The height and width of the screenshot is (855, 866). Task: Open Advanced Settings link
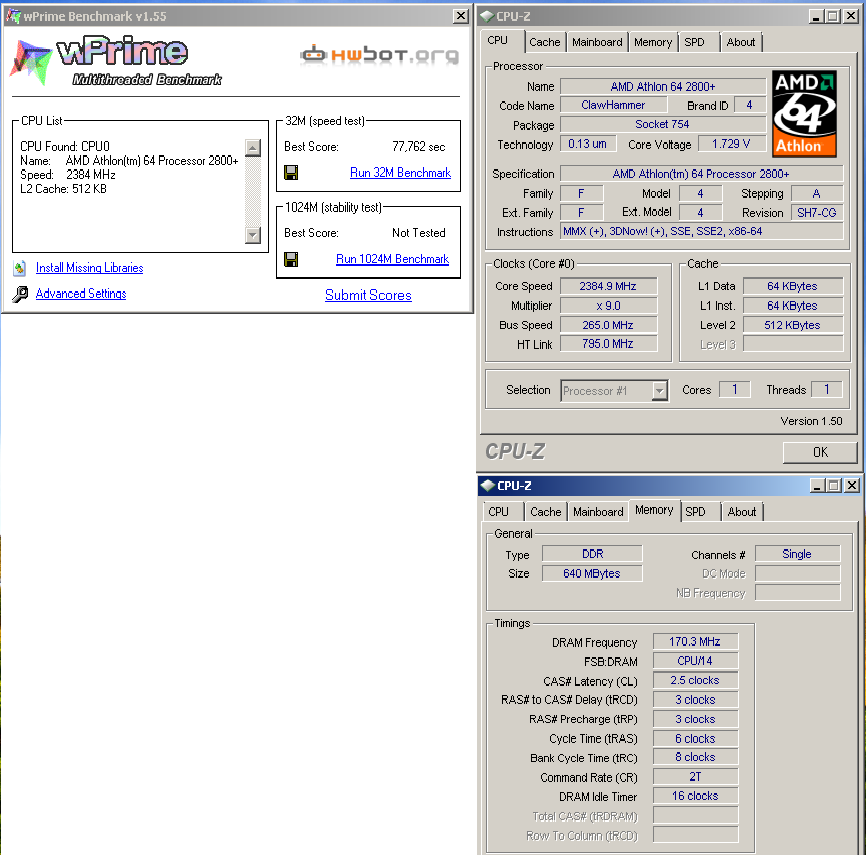81,294
